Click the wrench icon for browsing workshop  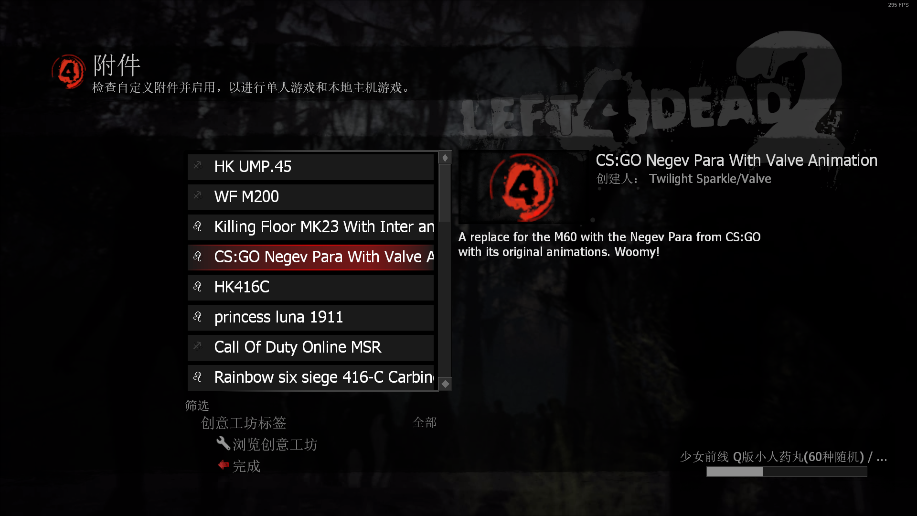pyautogui.click(x=223, y=443)
